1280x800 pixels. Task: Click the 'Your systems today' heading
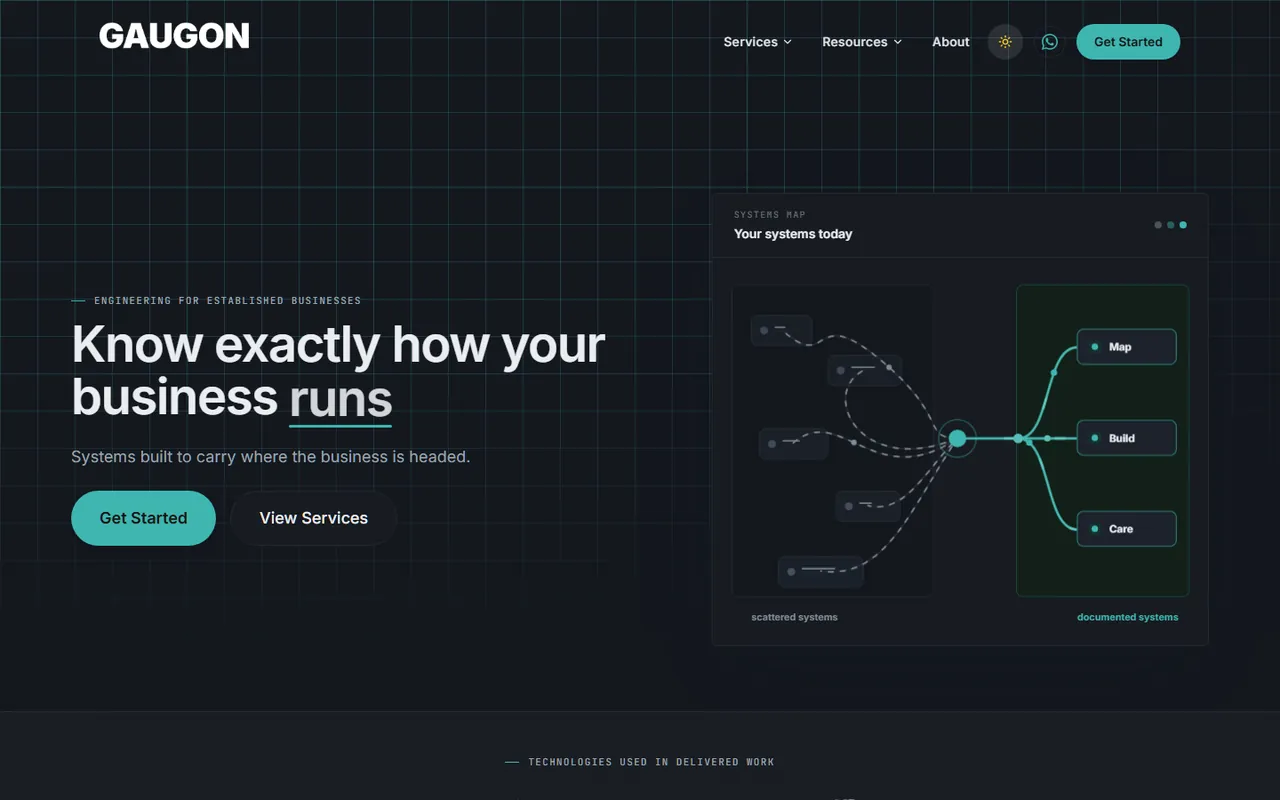793,234
